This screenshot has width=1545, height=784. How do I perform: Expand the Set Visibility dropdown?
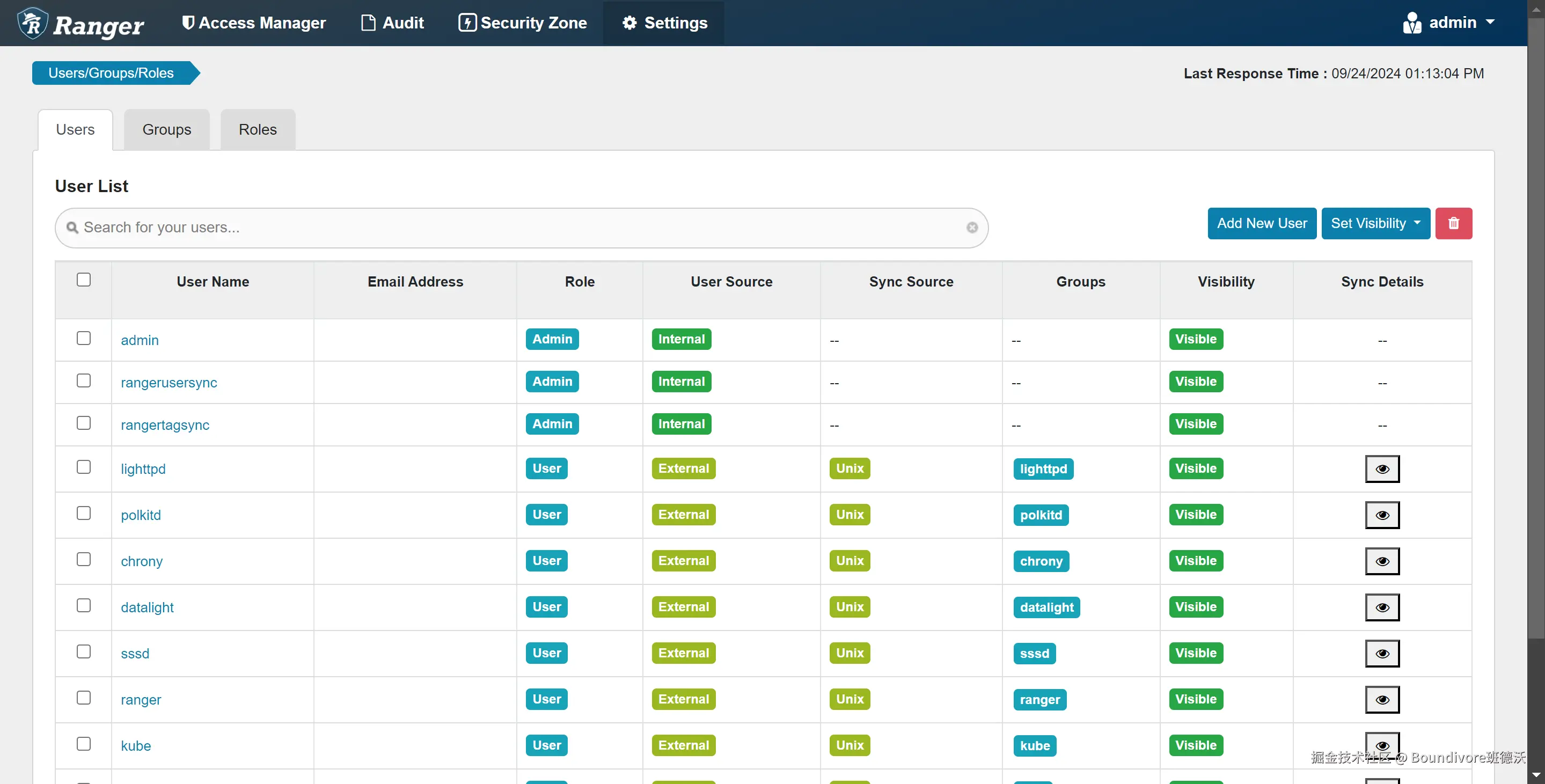pos(1375,223)
